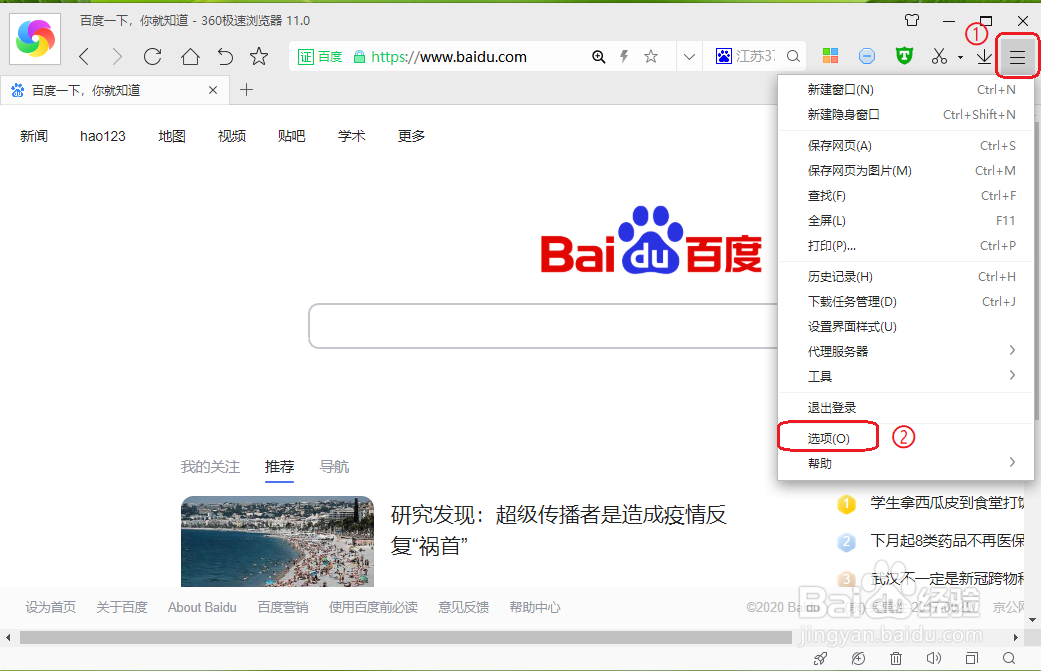Open the skin shirt icon in title bar
The width and height of the screenshot is (1041, 671).
coord(912,21)
